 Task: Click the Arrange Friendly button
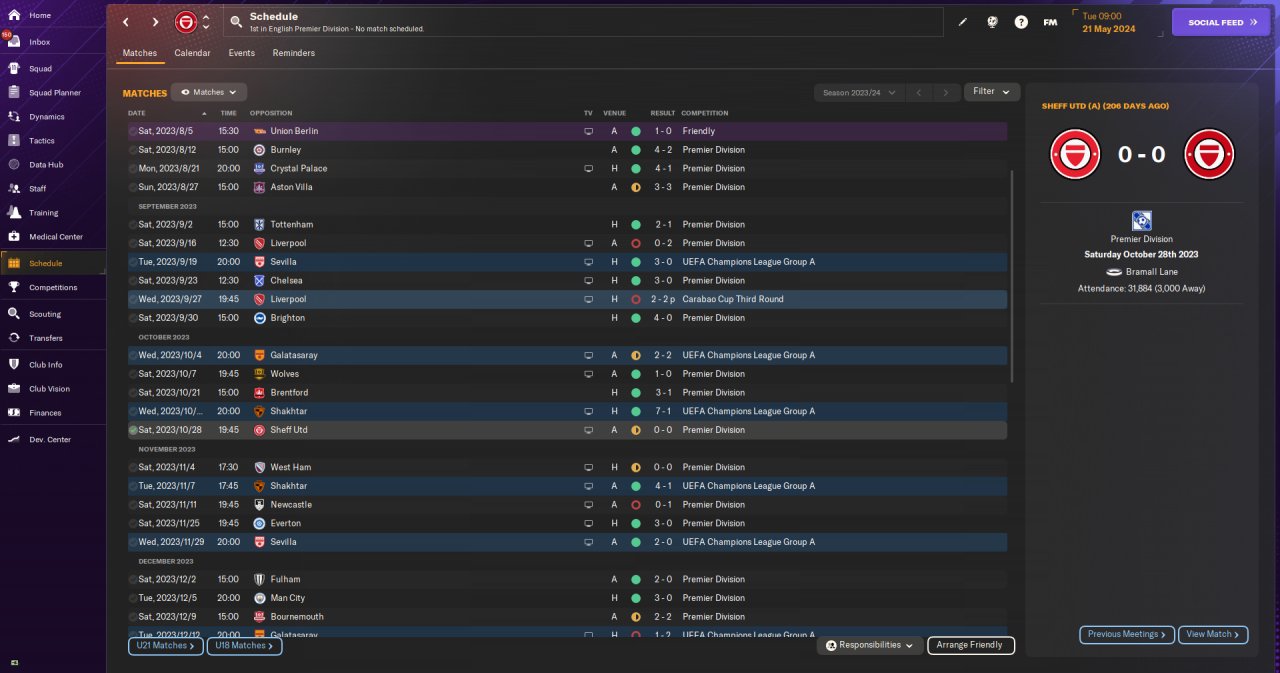click(x=971, y=646)
